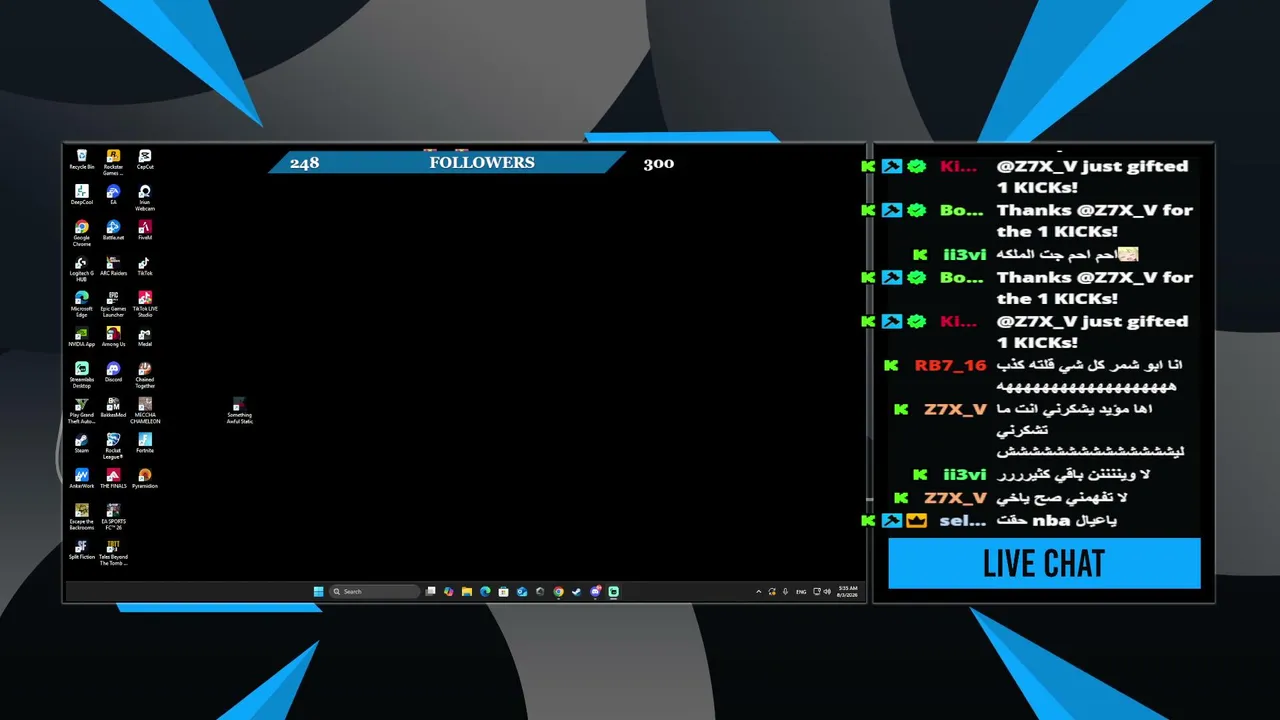1280x720 pixels.
Task: Switch to Streamlabs on the taskbar
Action: click(x=613, y=592)
